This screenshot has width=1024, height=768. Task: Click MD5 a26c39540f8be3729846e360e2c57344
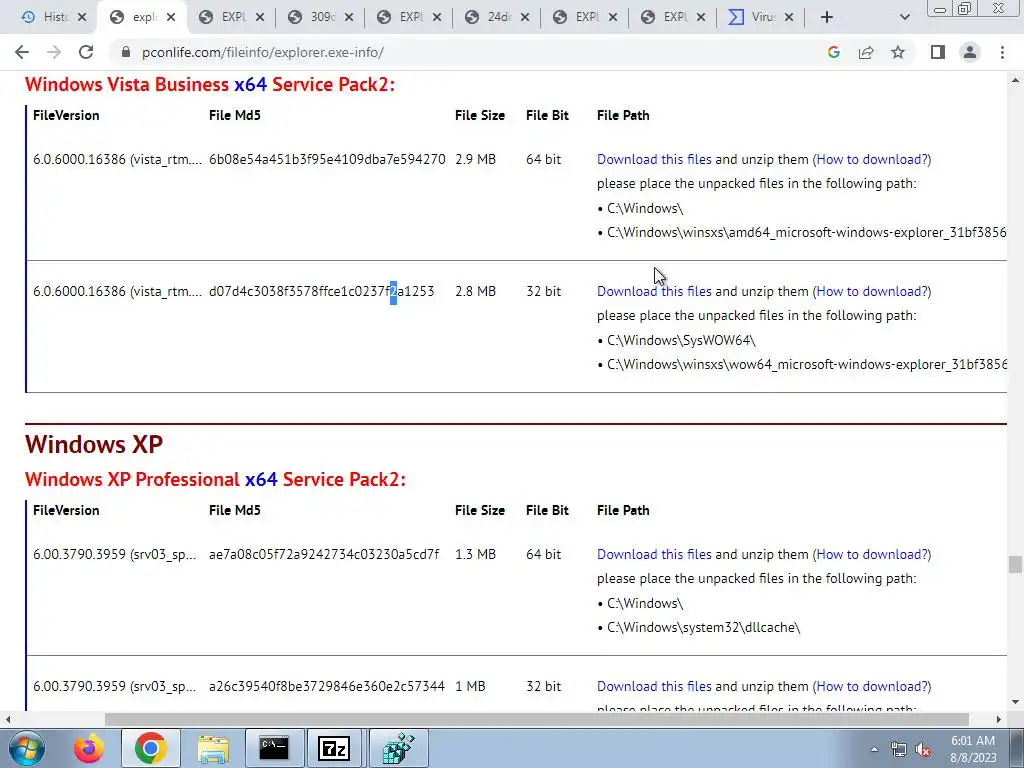[327, 686]
